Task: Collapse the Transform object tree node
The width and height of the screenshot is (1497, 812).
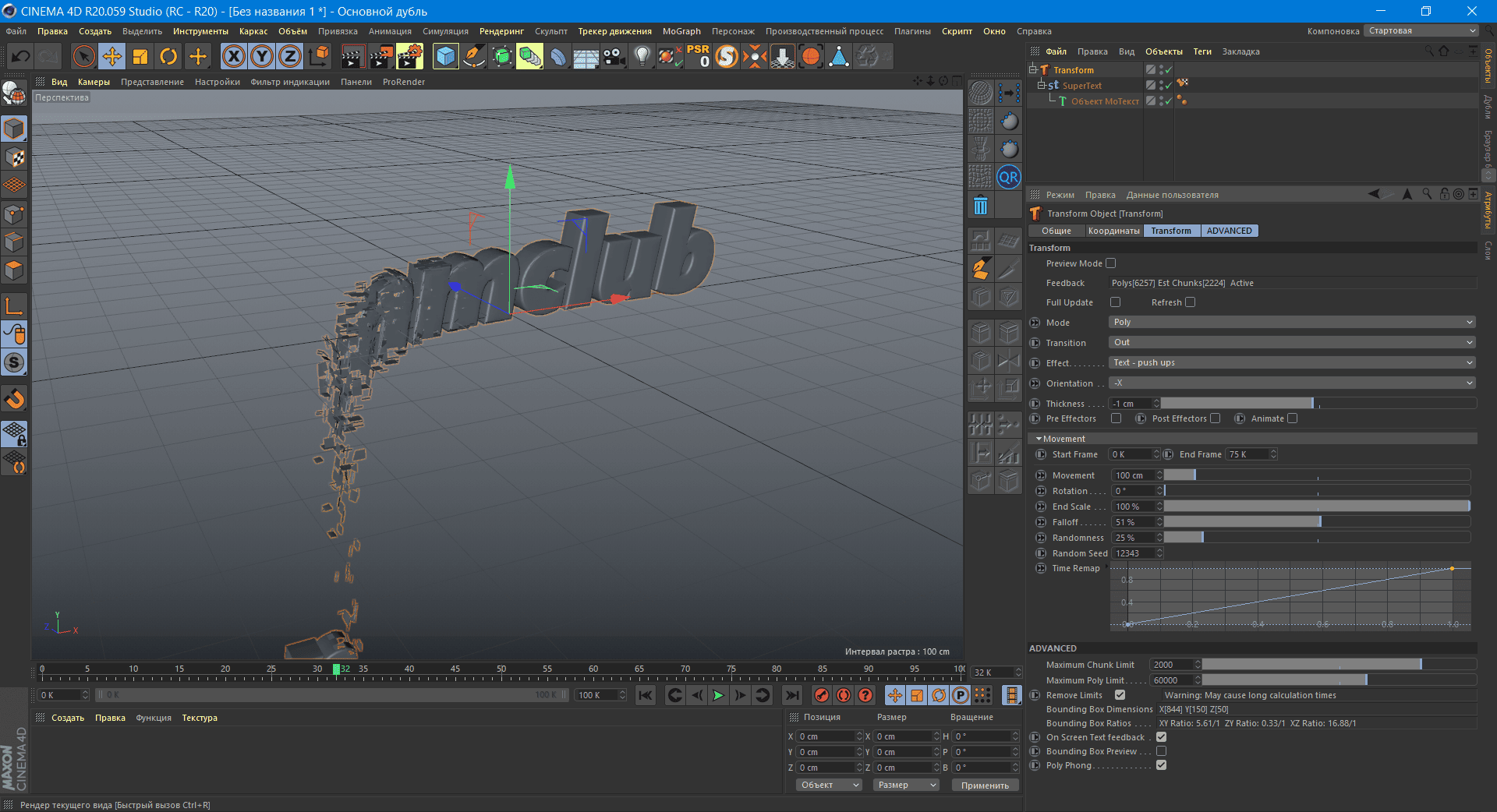Action: tap(1032, 69)
